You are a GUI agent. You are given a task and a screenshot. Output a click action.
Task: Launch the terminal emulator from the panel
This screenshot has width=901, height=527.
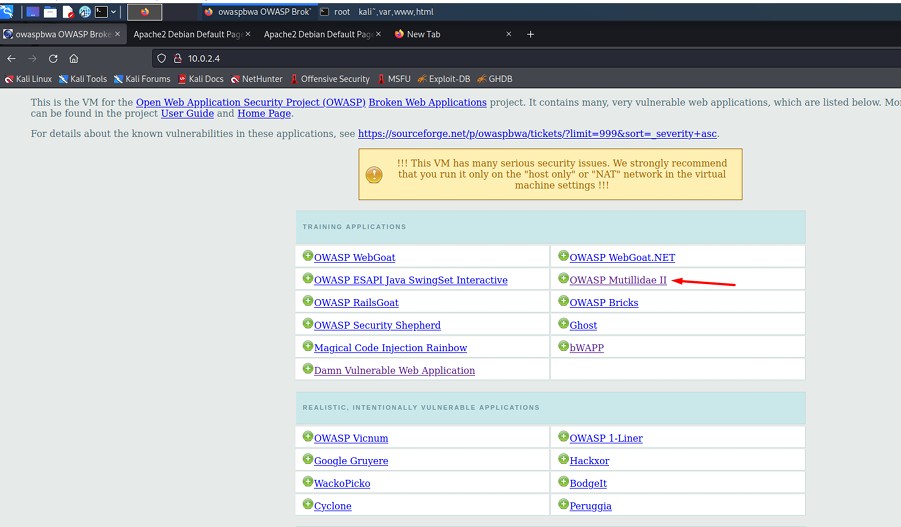point(101,11)
